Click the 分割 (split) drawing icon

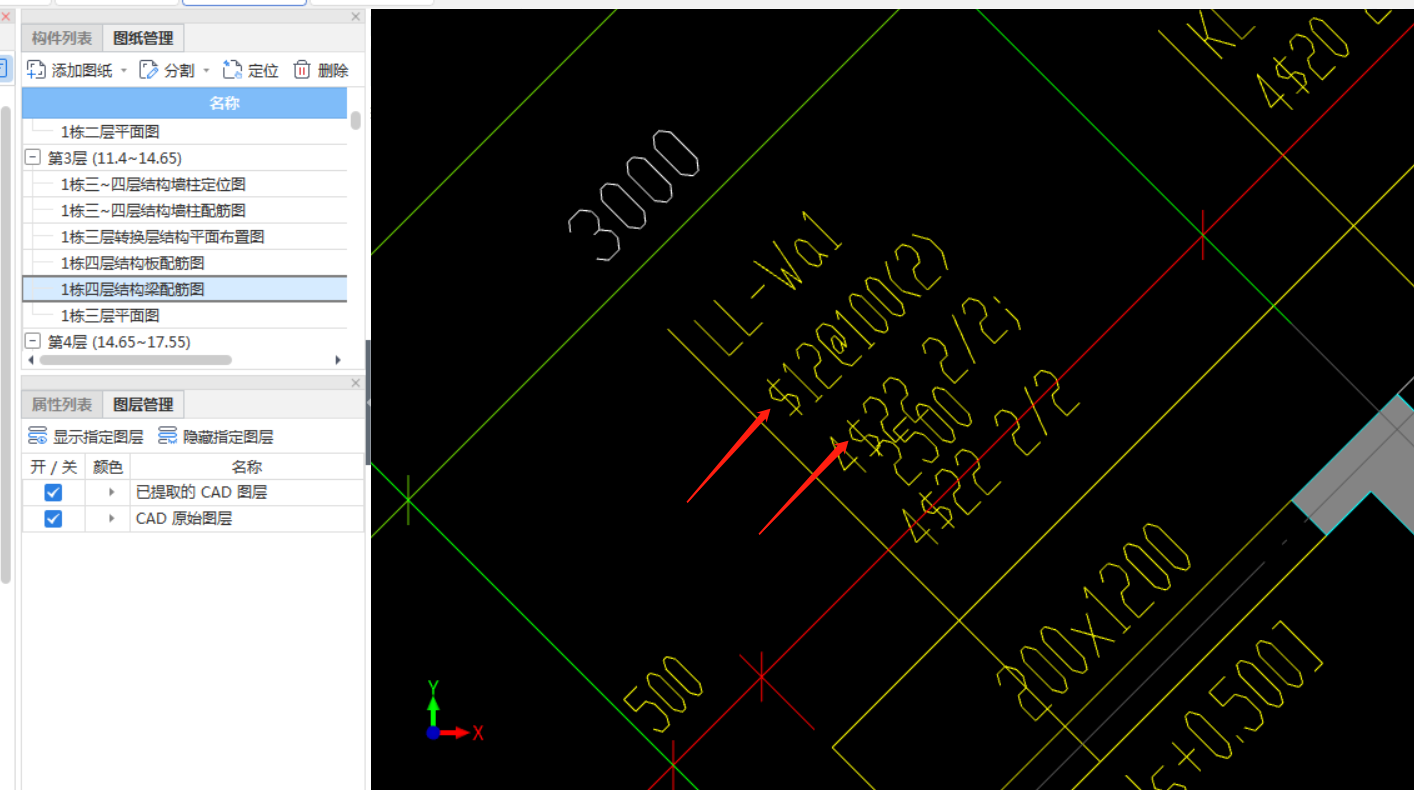149,70
